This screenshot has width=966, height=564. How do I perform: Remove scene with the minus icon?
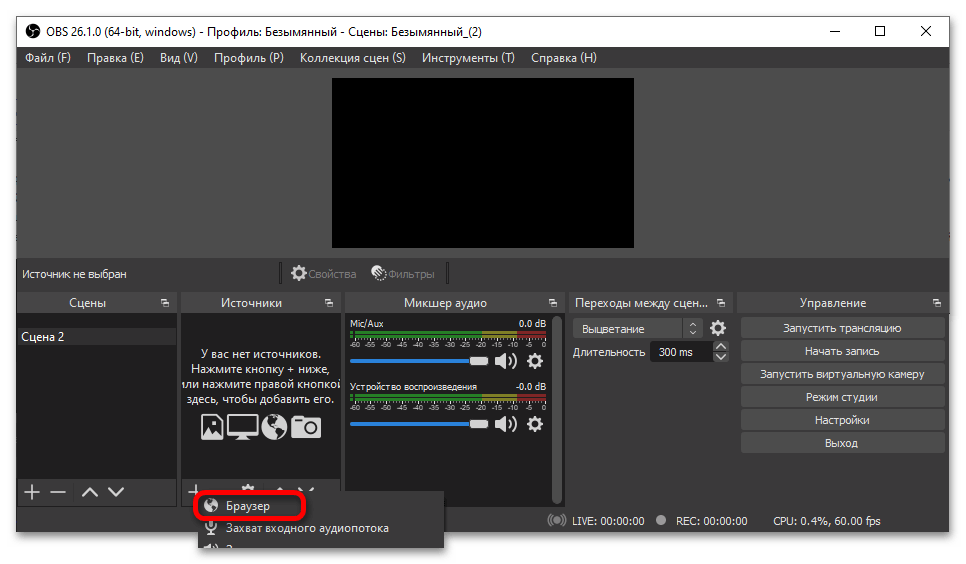click(x=58, y=492)
